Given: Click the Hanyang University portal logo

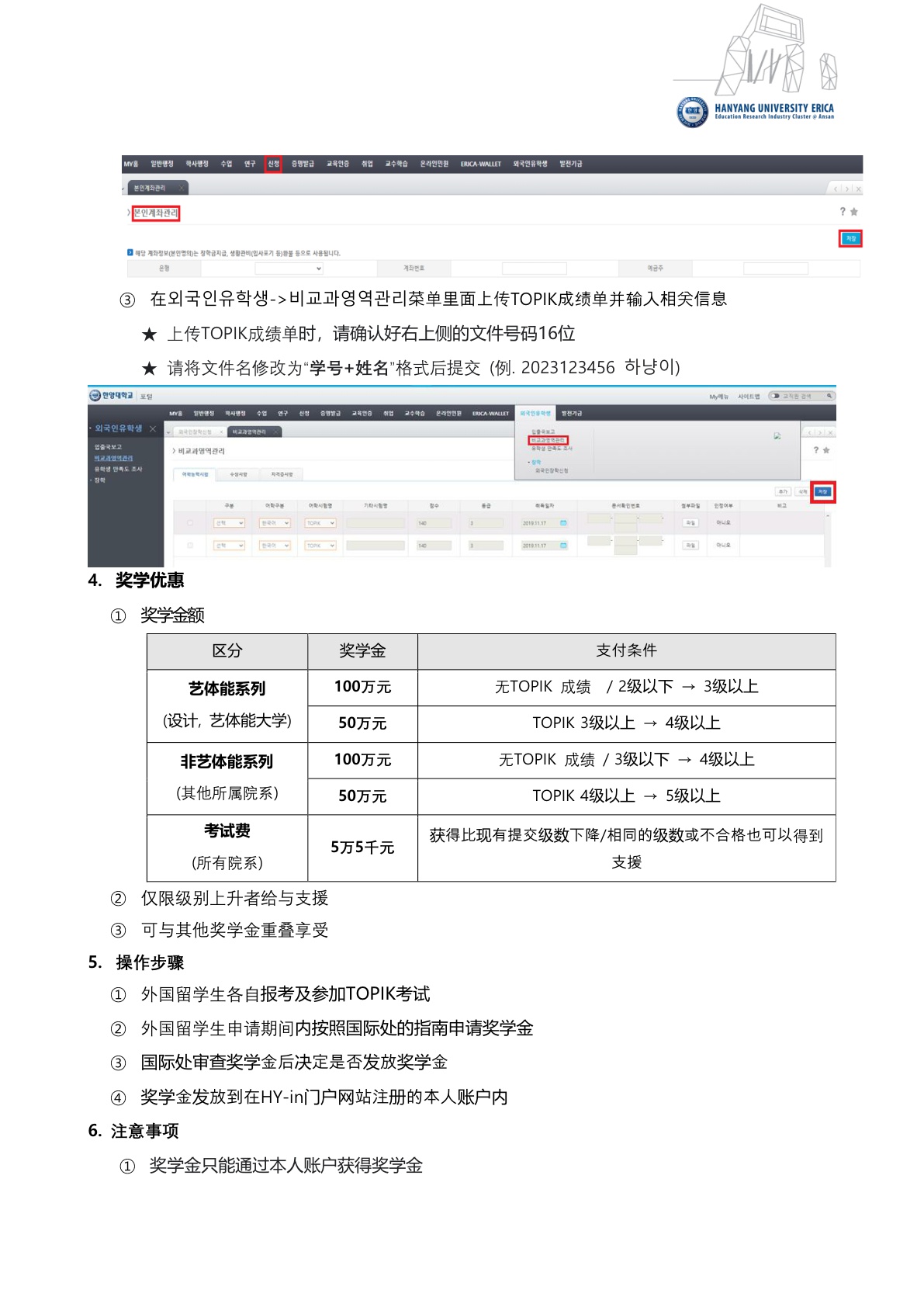Looking at the screenshot, I should [112, 396].
